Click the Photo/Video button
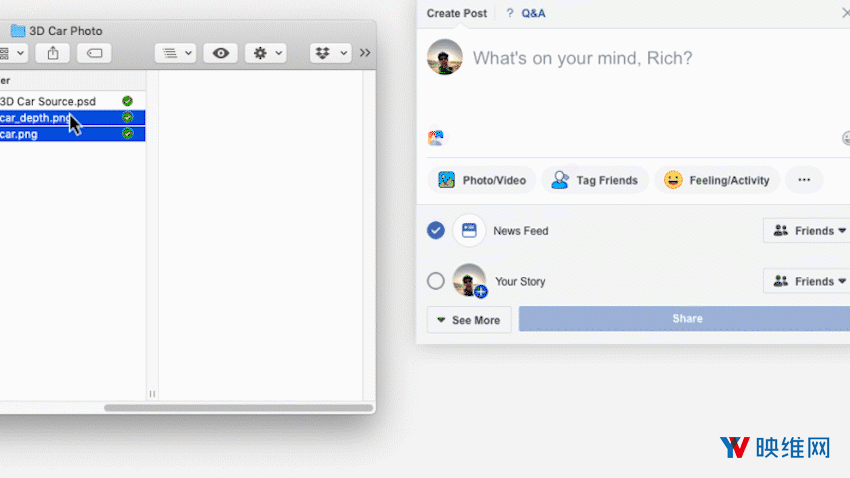This screenshot has height=478, width=850. coord(482,180)
